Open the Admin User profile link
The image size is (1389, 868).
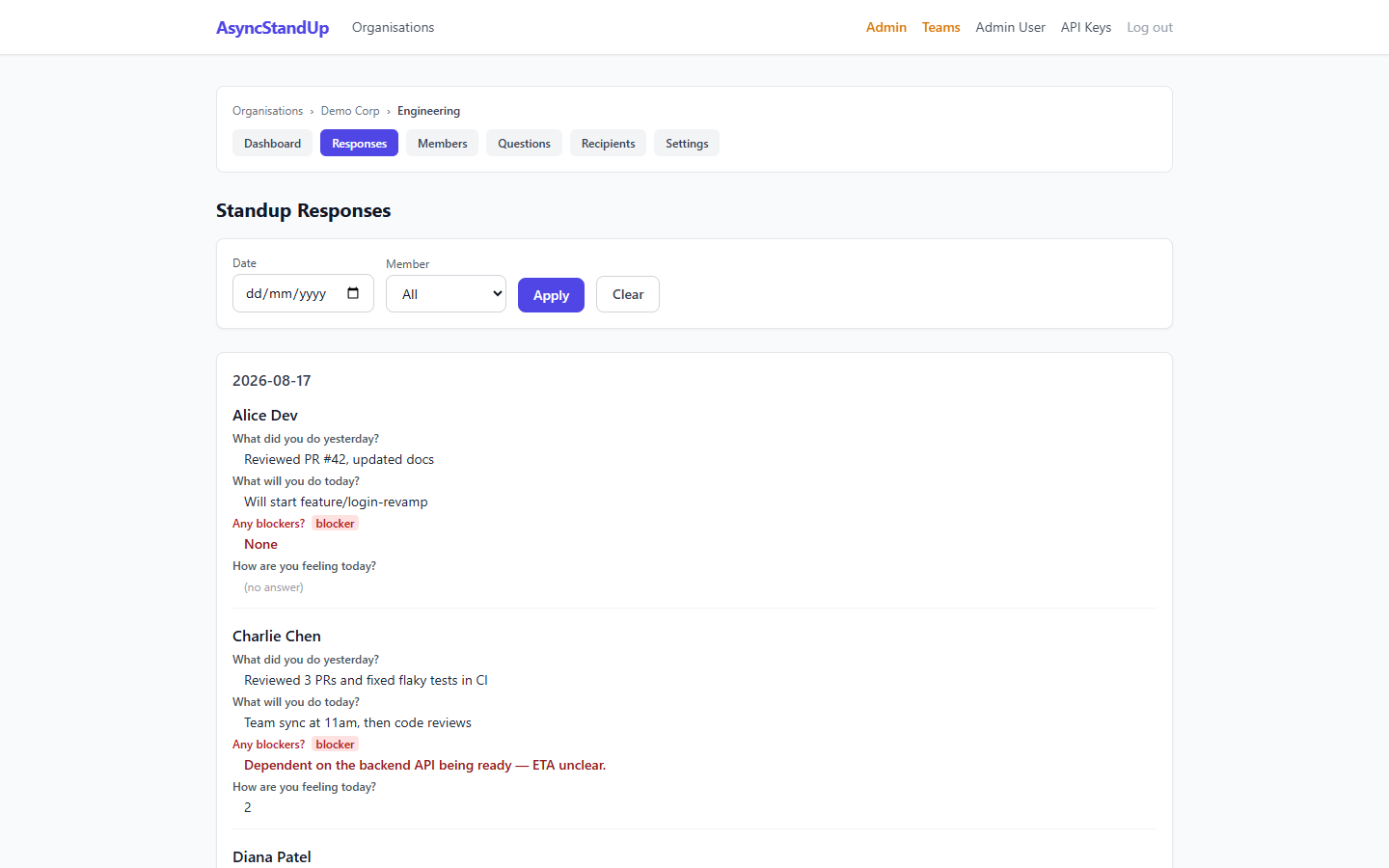pos(1010,27)
